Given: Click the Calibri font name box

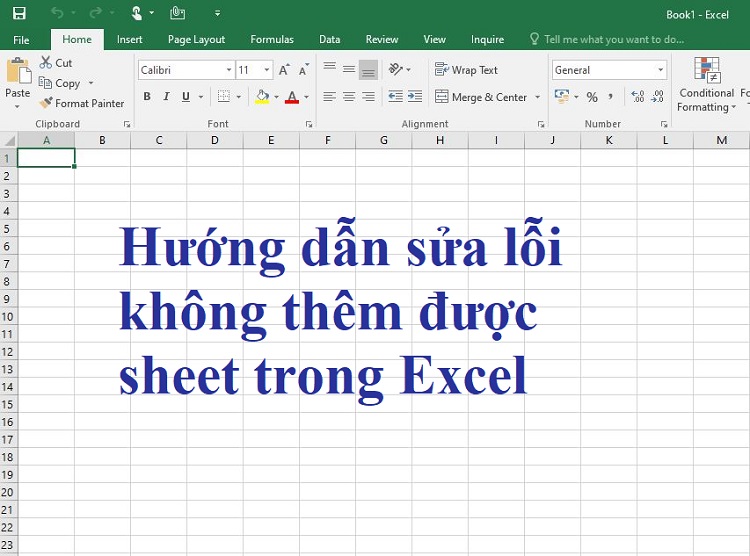Looking at the screenshot, I should [x=180, y=70].
